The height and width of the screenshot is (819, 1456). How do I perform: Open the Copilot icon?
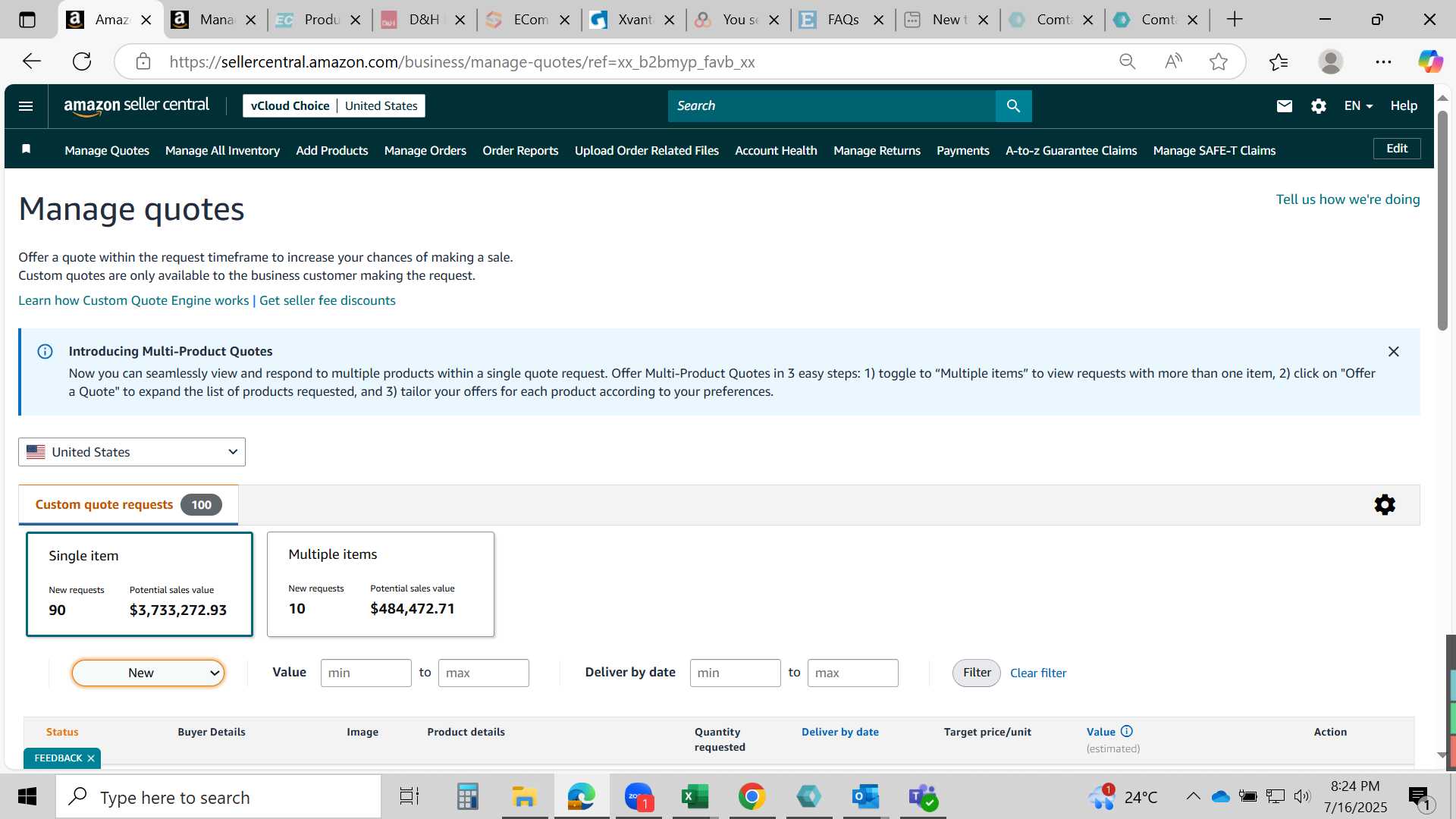coord(1430,61)
